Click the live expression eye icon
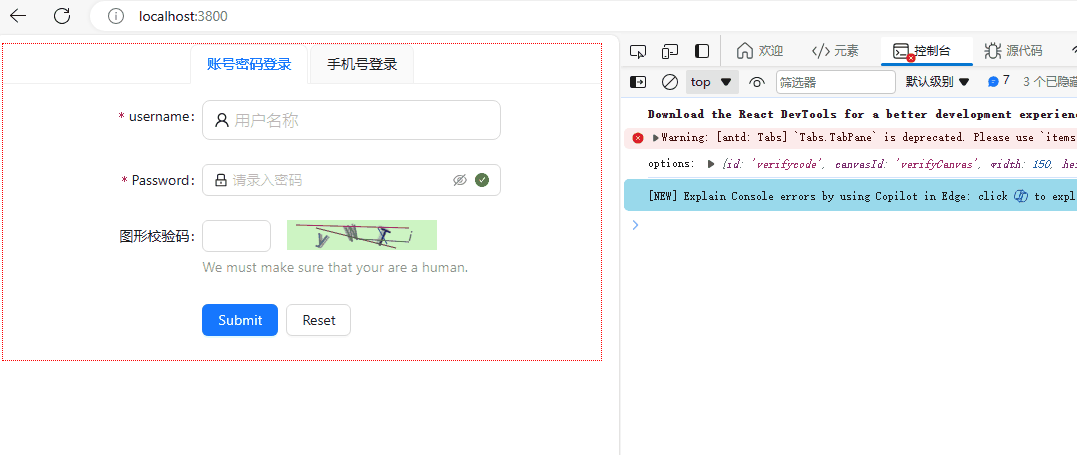 point(757,82)
